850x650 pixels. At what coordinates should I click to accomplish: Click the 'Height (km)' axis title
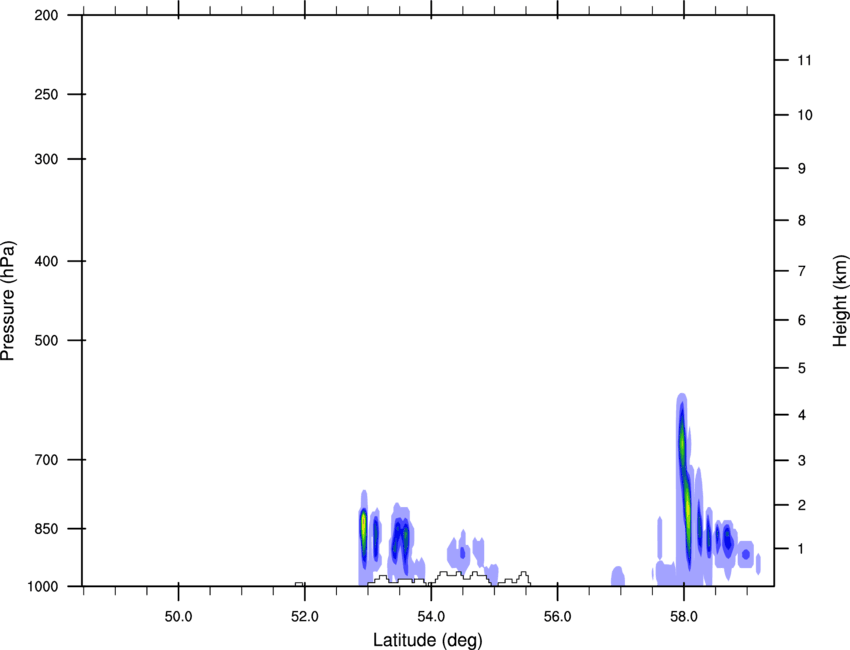pyautogui.click(x=840, y=301)
